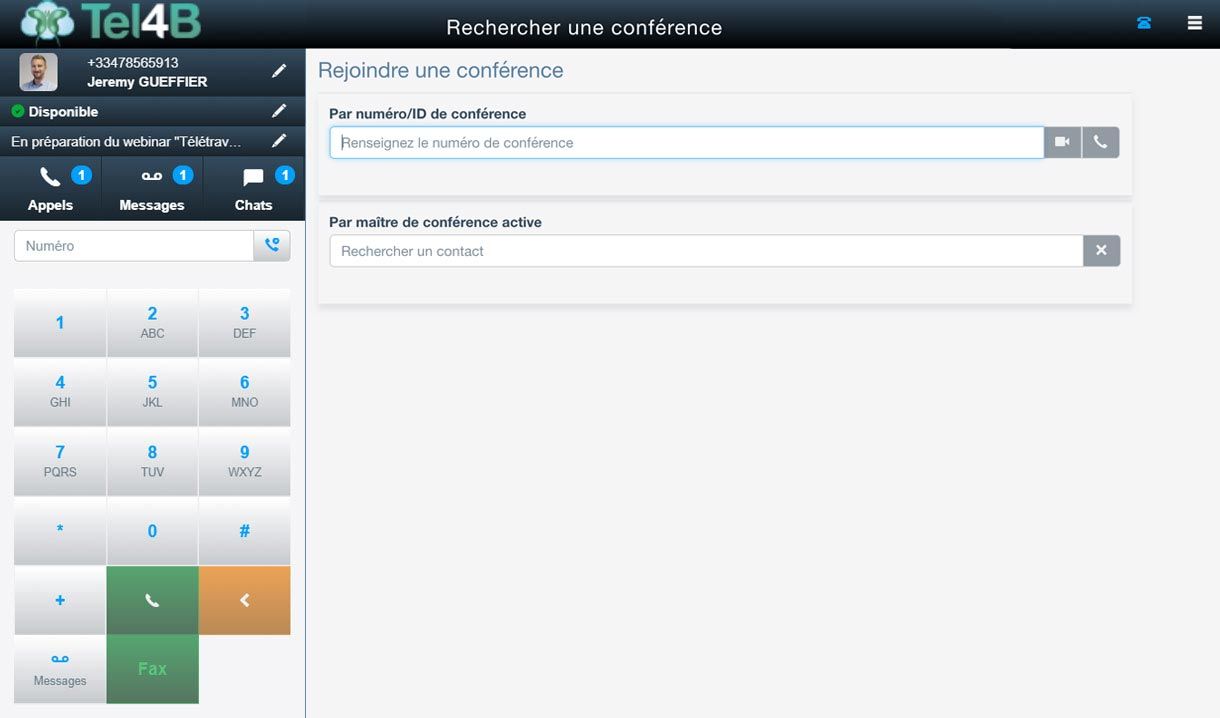Dial 6 MNO on keypad
Screen dimensions: 1220x718
pyautogui.click(x=245, y=392)
